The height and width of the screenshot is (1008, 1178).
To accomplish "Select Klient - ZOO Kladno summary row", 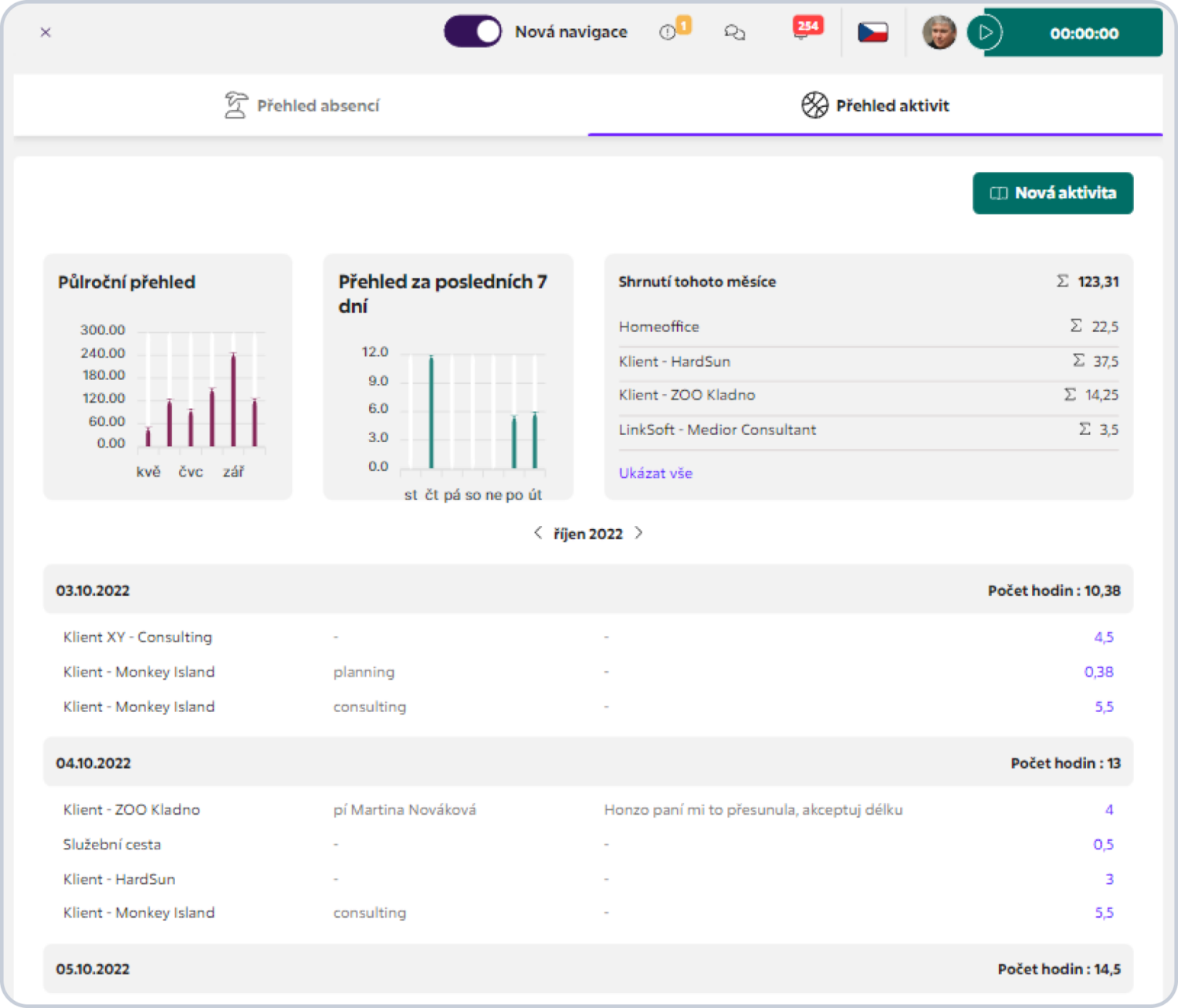I will pyautogui.click(x=869, y=395).
